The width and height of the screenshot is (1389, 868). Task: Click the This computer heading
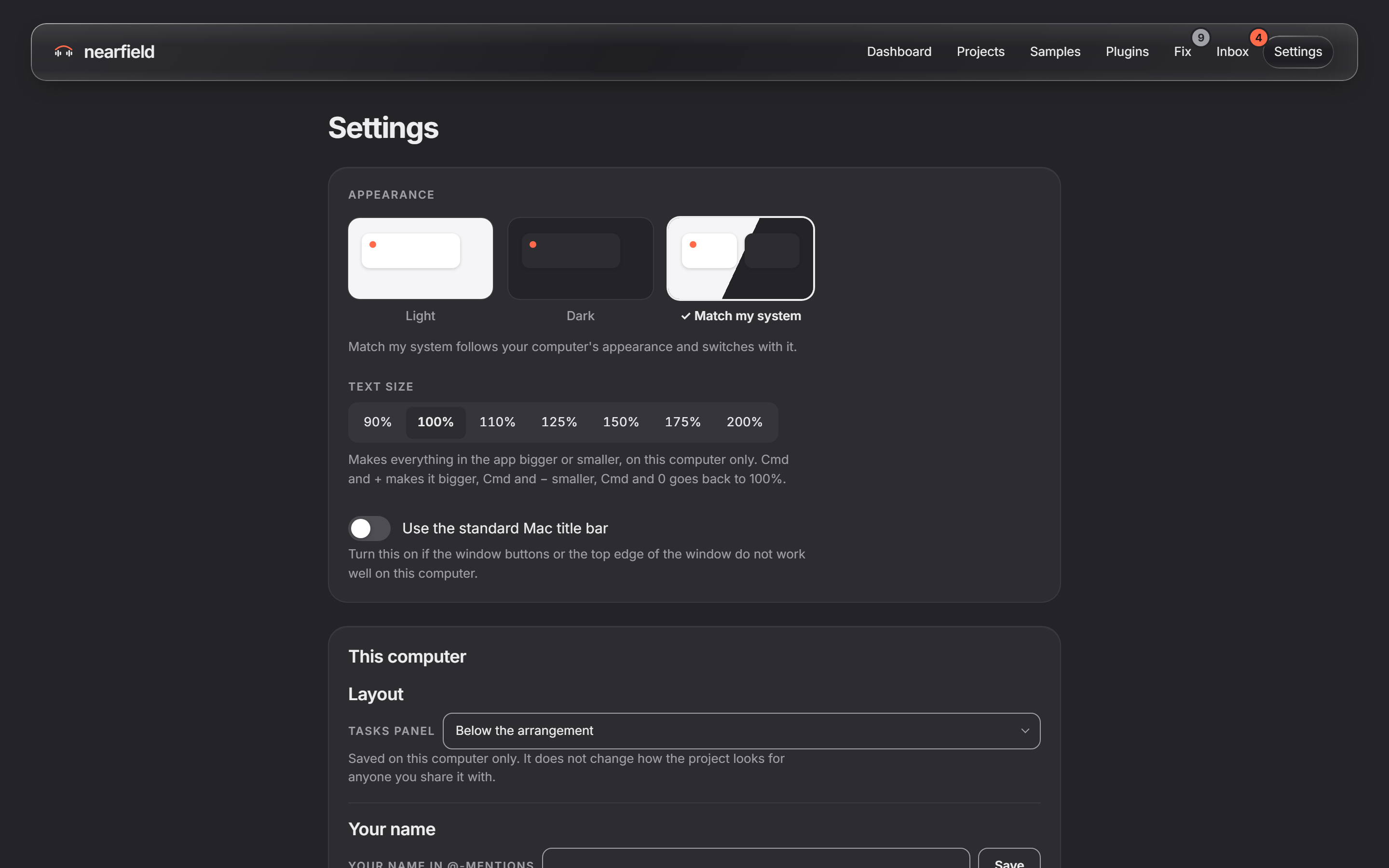tap(407, 657)
